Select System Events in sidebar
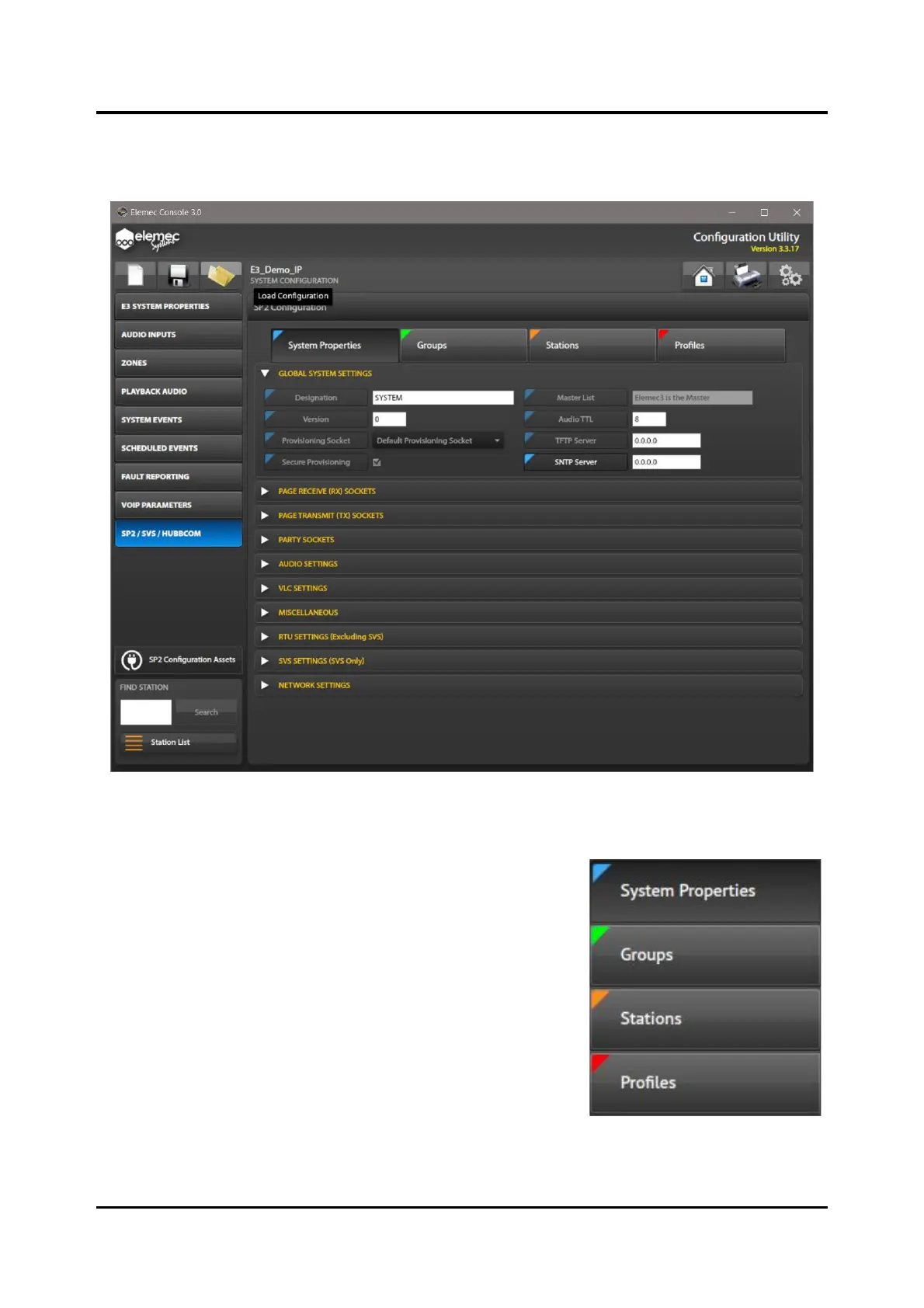Screen dimensions: 924x1308 (179, 420)
